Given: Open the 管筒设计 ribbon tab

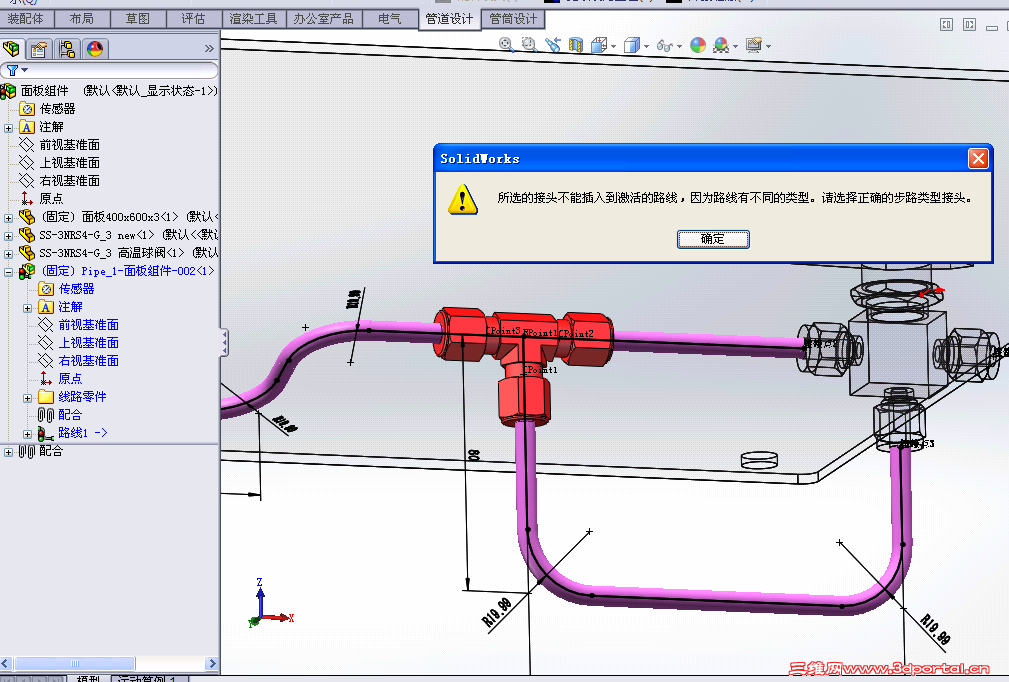Looking at the screenshot, I should tap(513, 19).
